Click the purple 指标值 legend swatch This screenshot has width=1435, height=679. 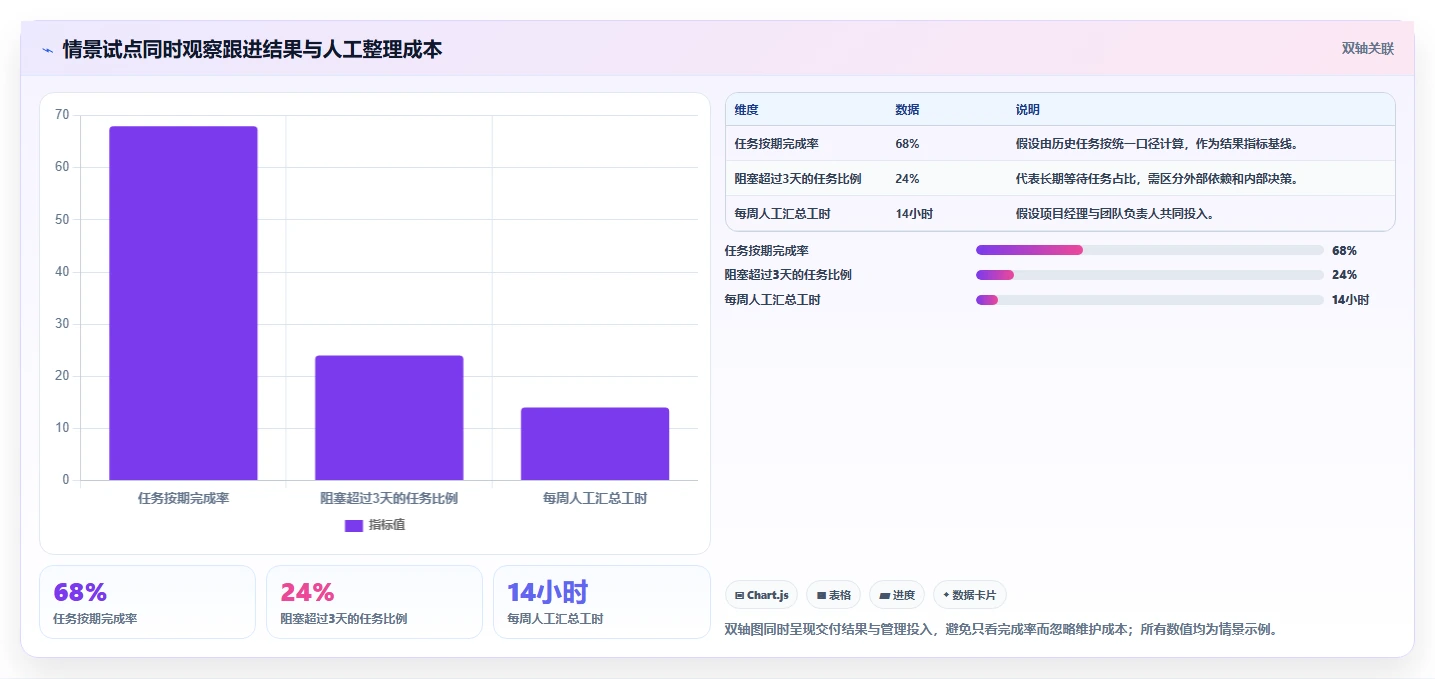pos(353,526)
